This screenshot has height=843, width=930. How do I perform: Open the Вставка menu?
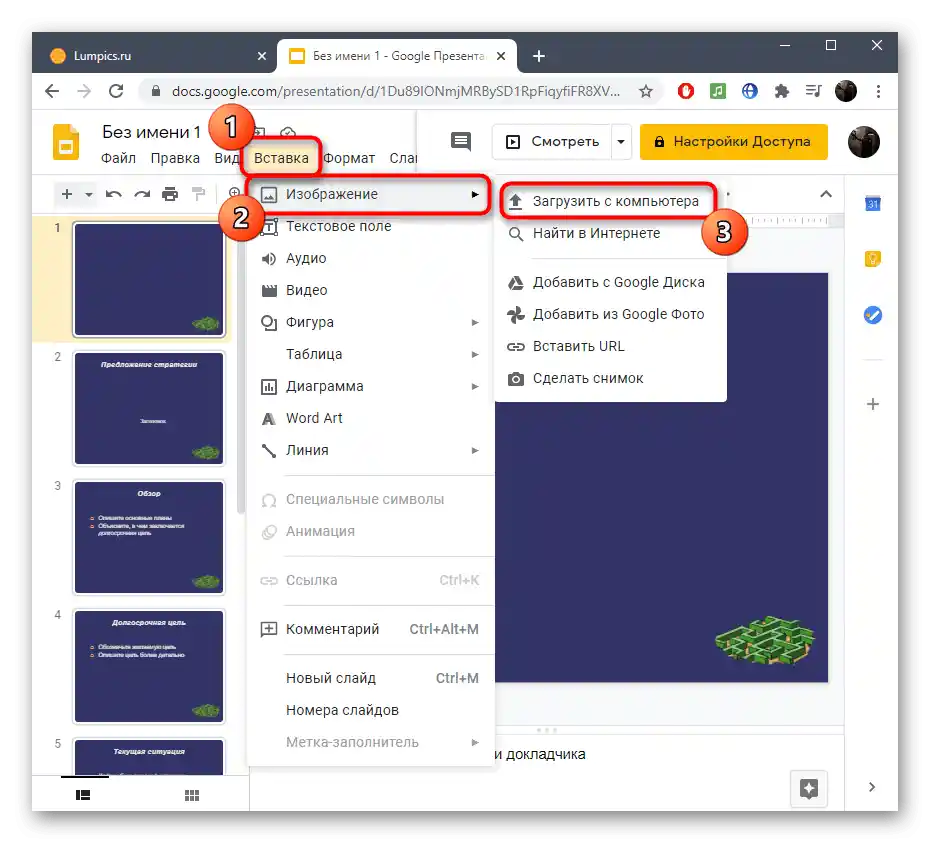coord(281,158)
